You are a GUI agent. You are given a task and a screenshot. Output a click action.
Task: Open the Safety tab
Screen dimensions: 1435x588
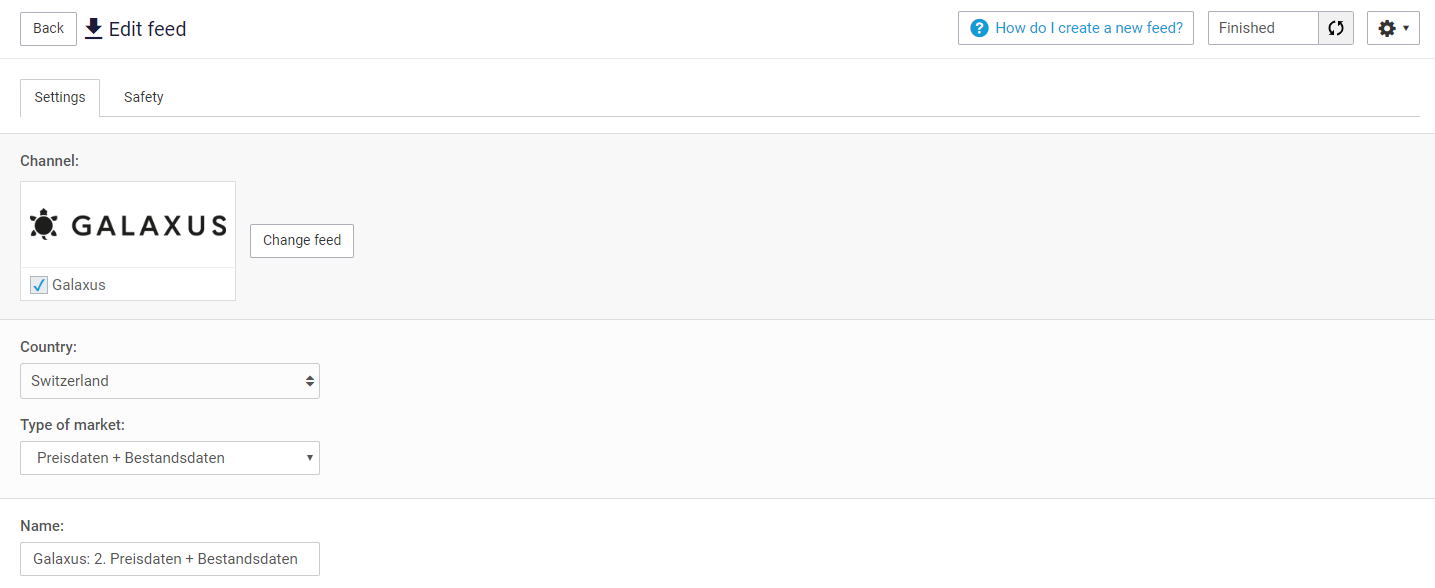coord(143,97)
